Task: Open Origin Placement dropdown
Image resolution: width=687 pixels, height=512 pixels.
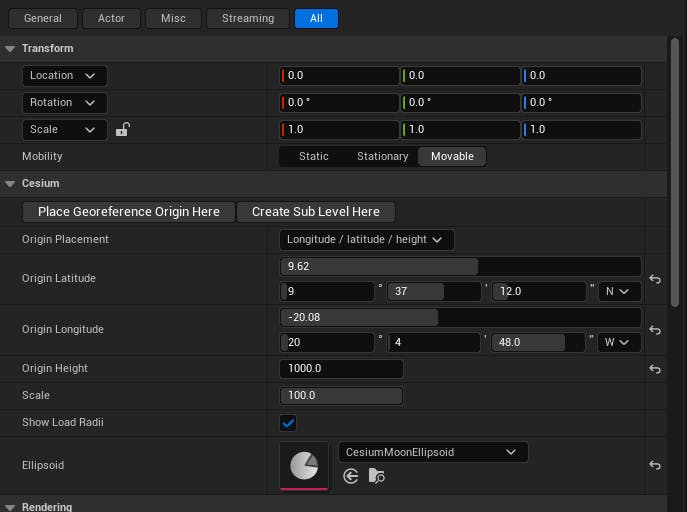Action: (366, 240)
